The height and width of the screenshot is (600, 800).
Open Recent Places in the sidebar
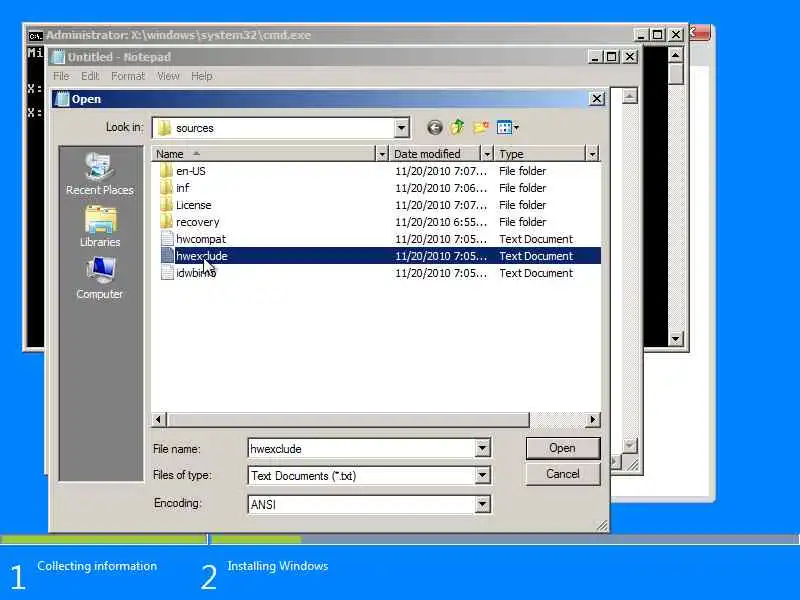[99, 174]
